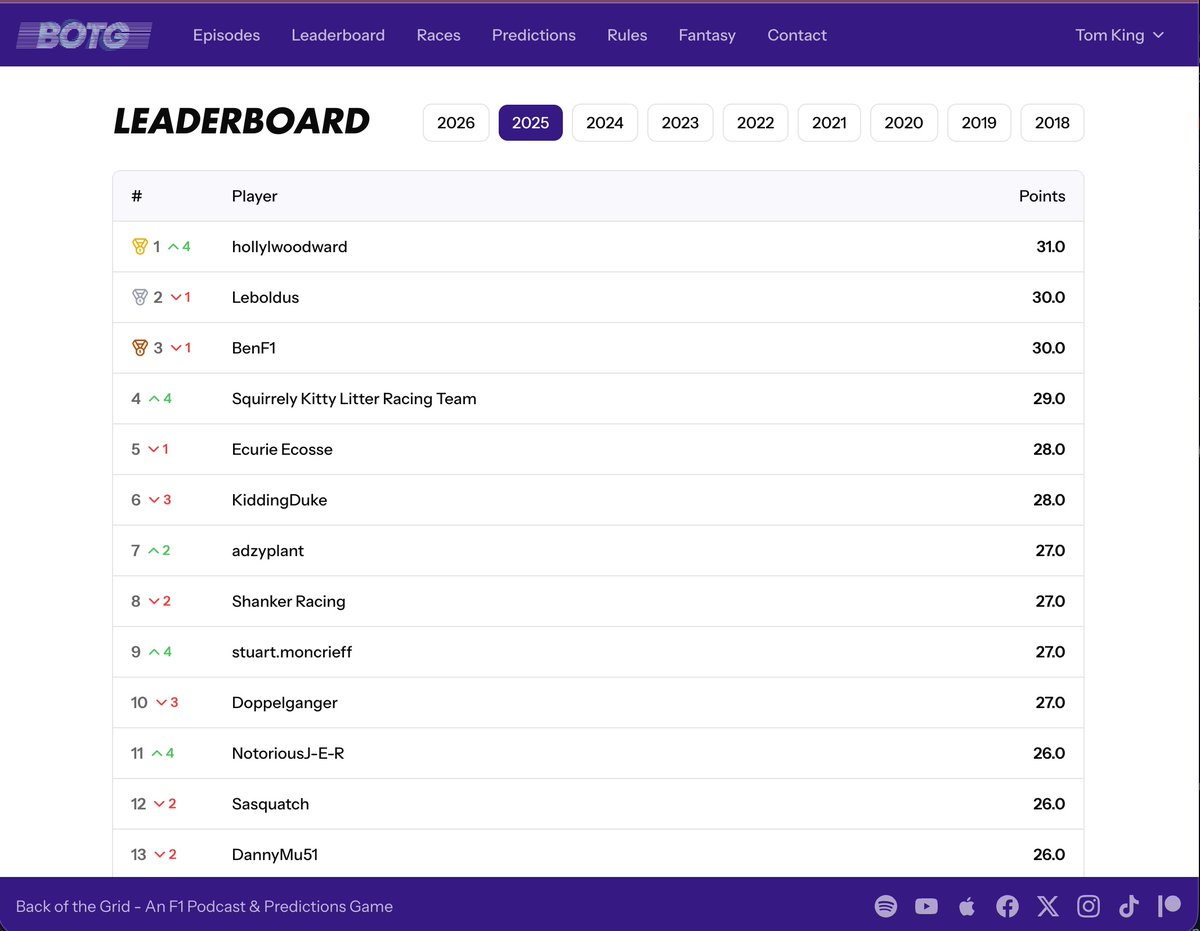Select the 2024 season button
Viewport: 1200px width, 931px height.
coord(605,123)
